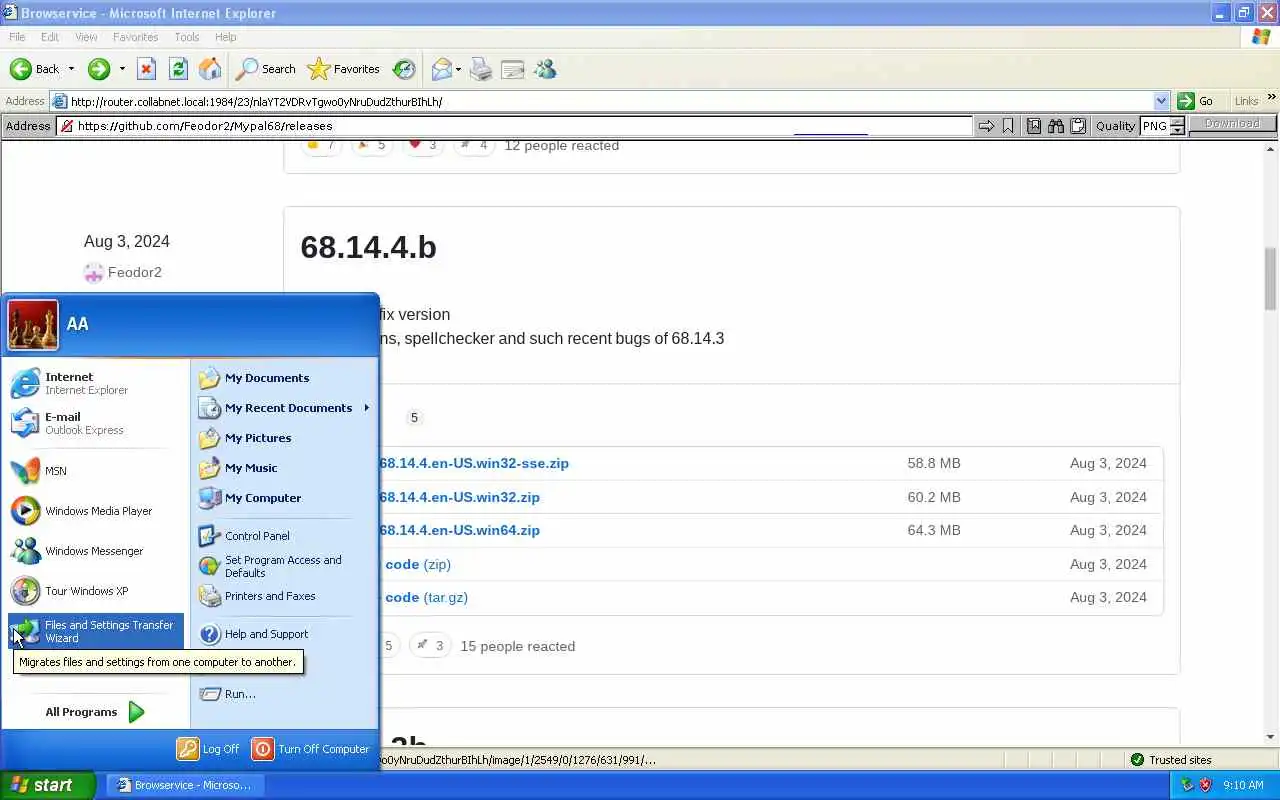Print the page with the printer icon
The width and height of the screenshot is (1280, 800).
[x=481, y=69]
